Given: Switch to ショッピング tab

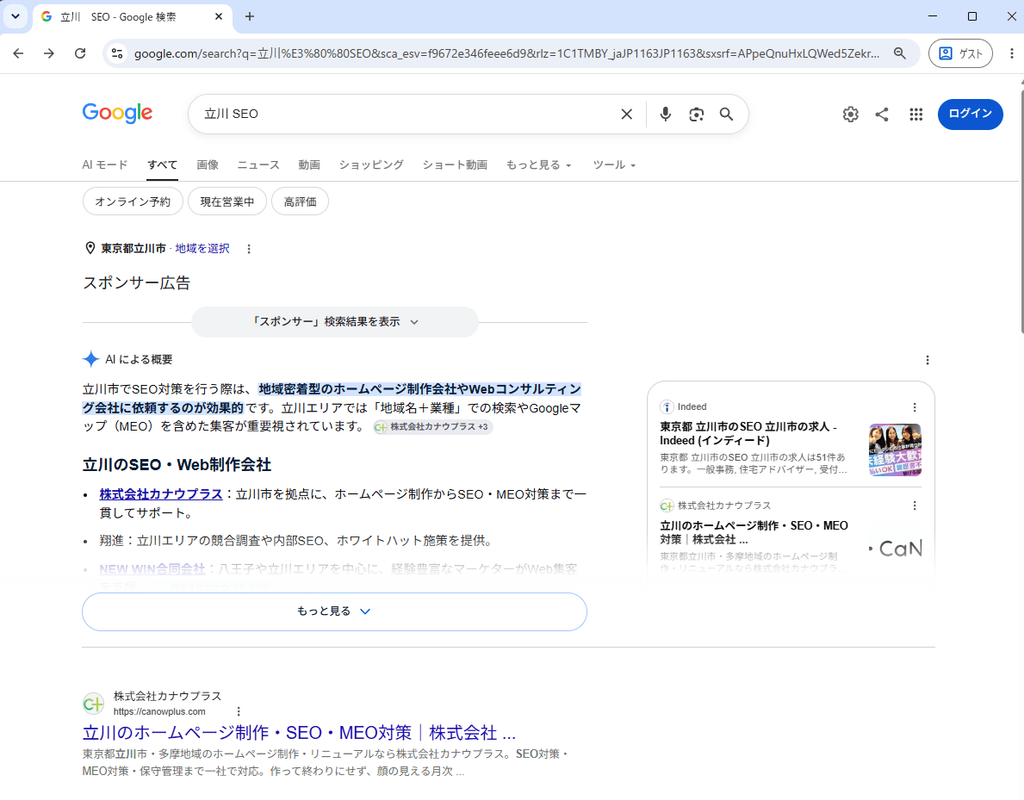Looking at the screenshot, I should [371, 165].
